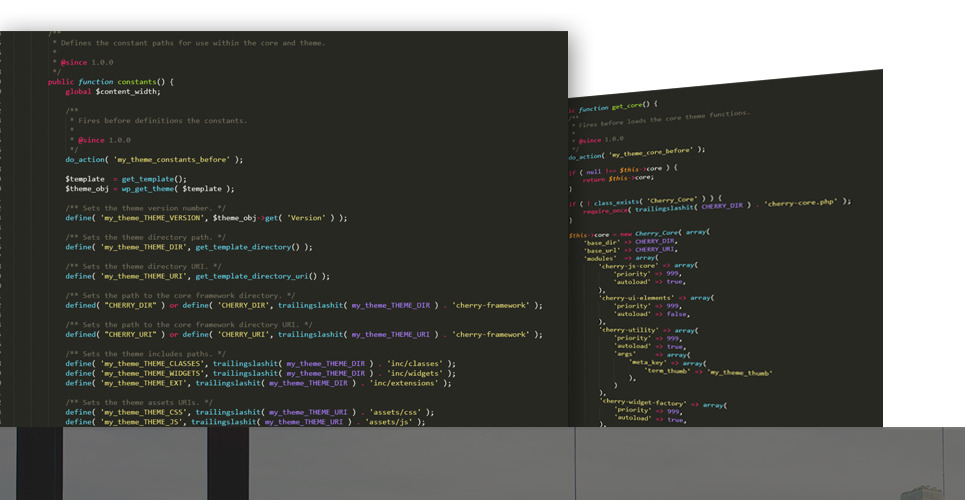This screenshot has height=500, width=965.
Task: Click the 'inc/widgets' path string
Action: tap(417, 373)
